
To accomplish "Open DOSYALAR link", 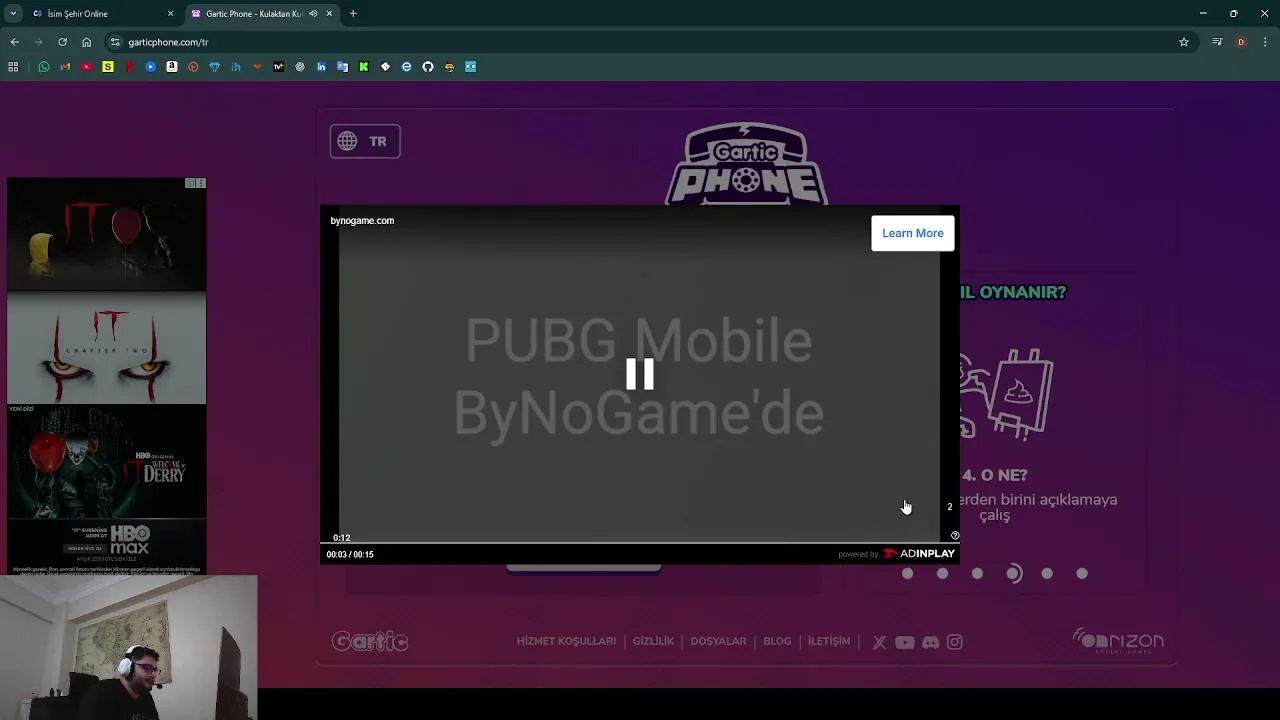I will coord(718,641).
